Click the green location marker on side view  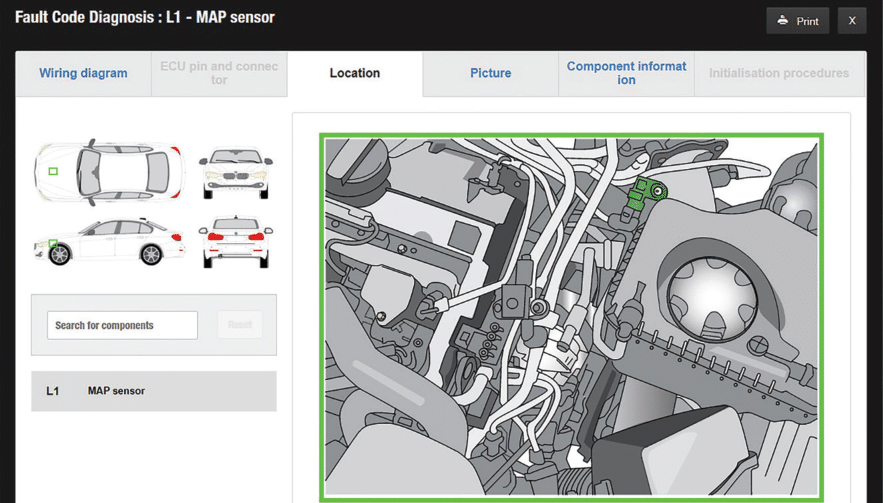(x=53, y=243)
